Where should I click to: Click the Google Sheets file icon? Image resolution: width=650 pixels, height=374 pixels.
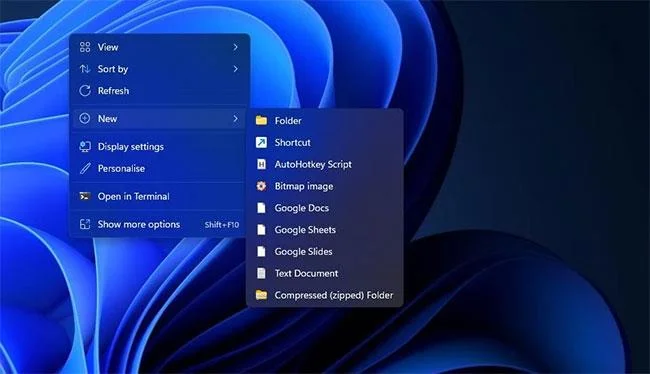(261, 230)
